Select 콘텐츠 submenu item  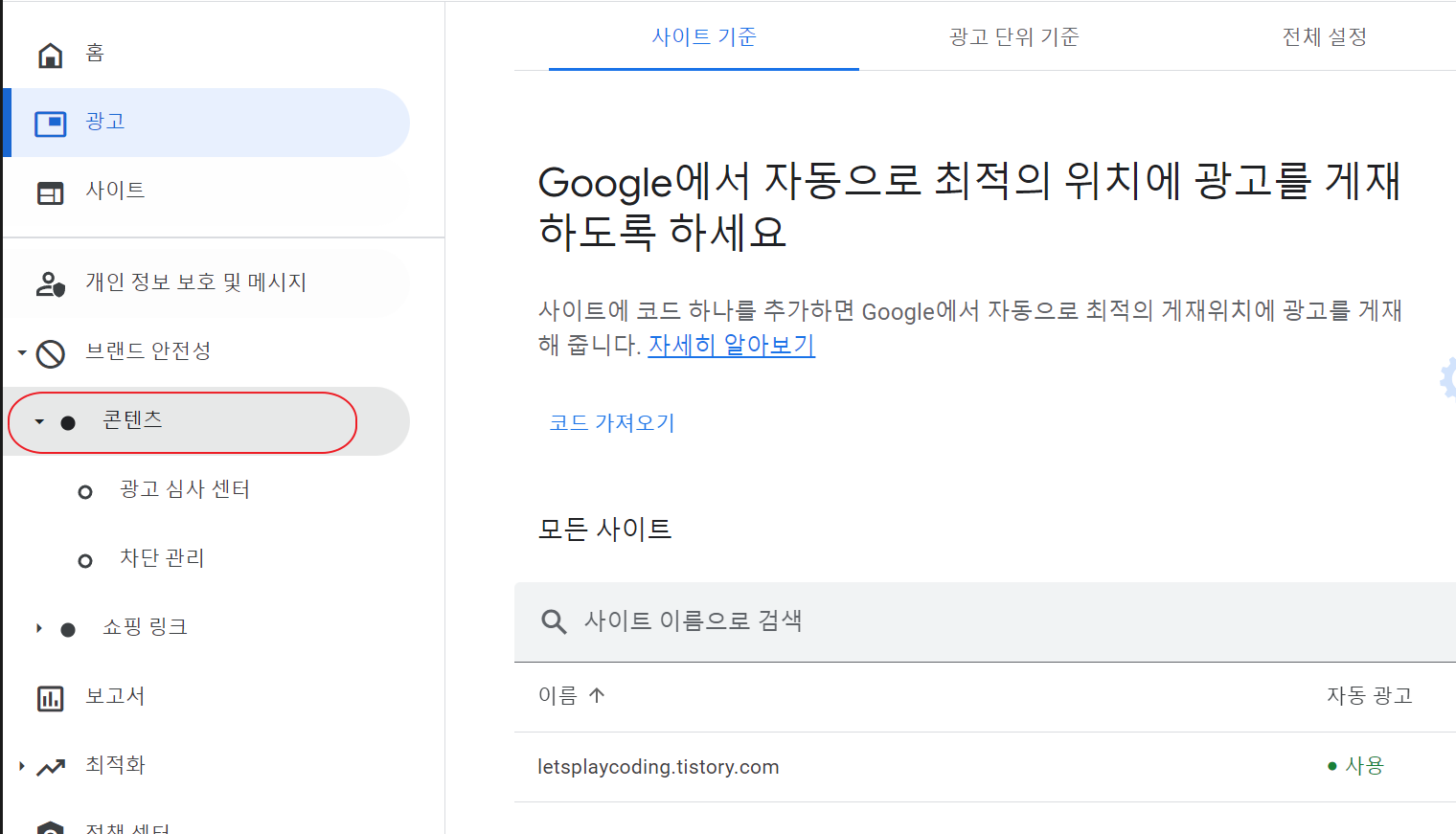(206, 421)
